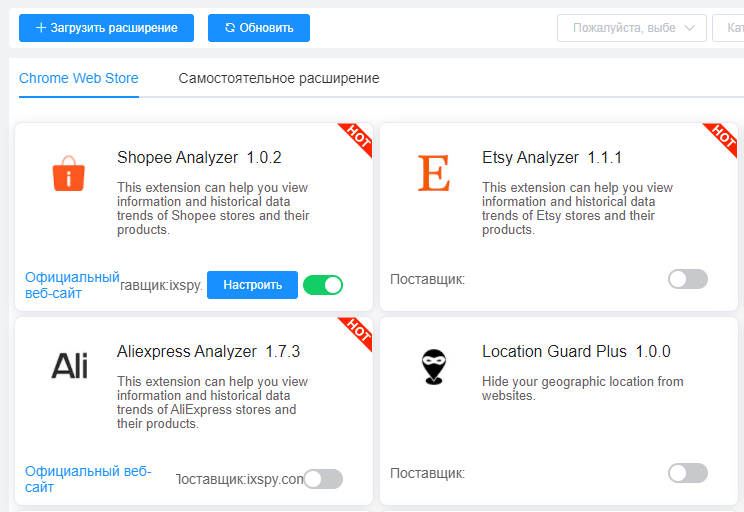Open Aliexpress Analyzer's 'Официальный веб-сайт' link

click(88, 479)
